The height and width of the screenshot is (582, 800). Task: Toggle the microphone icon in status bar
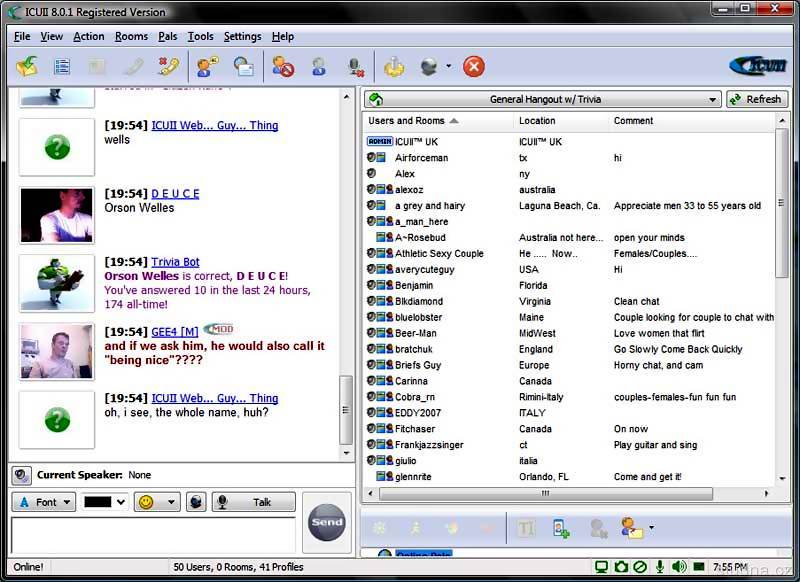659,567
